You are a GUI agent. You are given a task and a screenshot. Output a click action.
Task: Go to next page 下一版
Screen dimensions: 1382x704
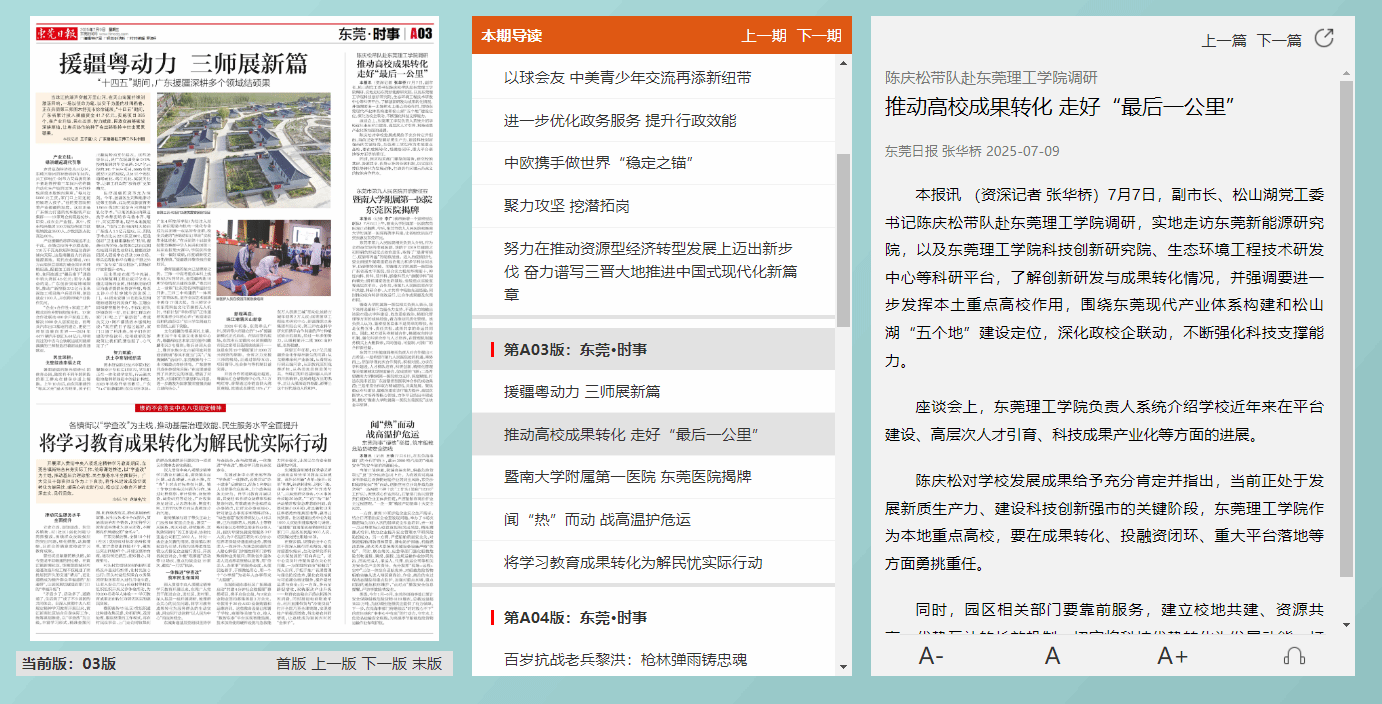[x=385, y=663]
